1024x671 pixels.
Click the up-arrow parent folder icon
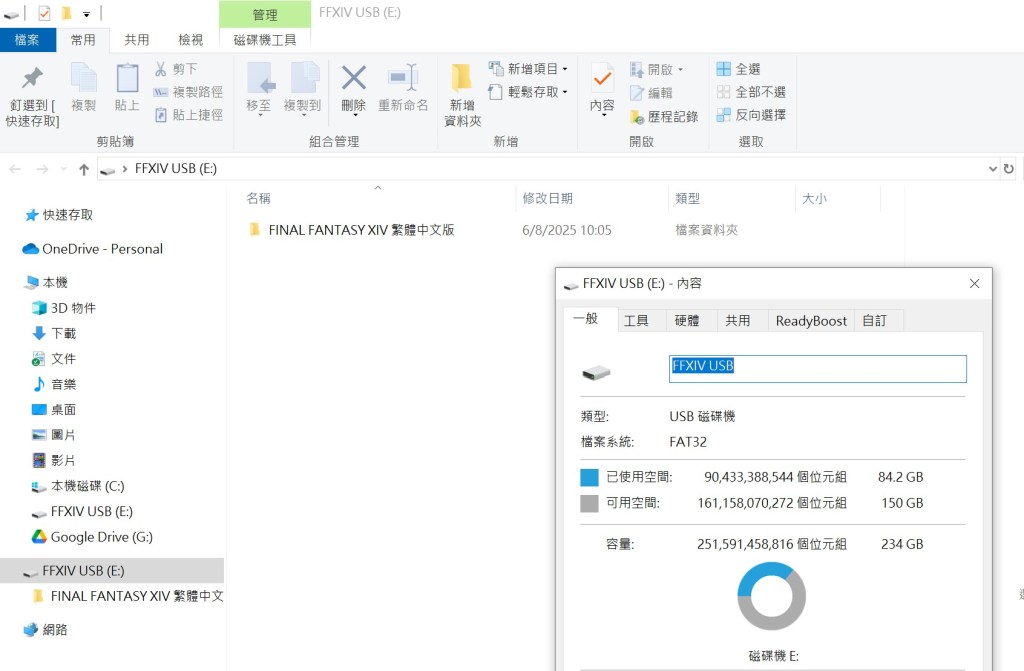click(84, 169)
